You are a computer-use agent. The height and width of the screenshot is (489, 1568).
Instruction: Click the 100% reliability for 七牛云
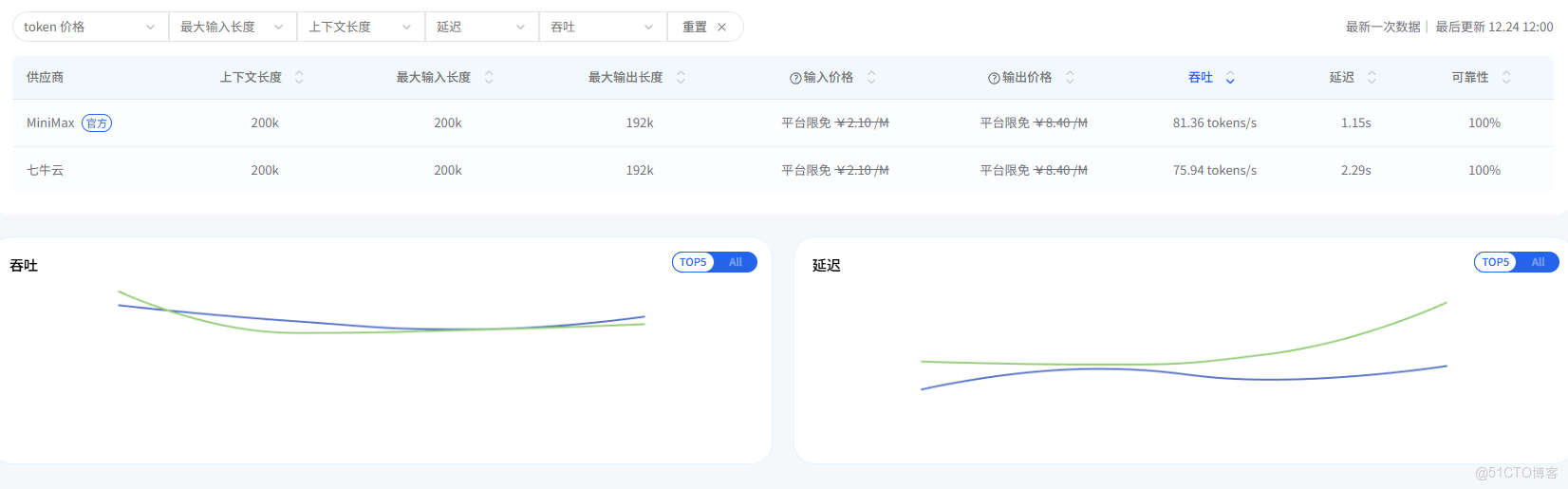click(1484, 170)
